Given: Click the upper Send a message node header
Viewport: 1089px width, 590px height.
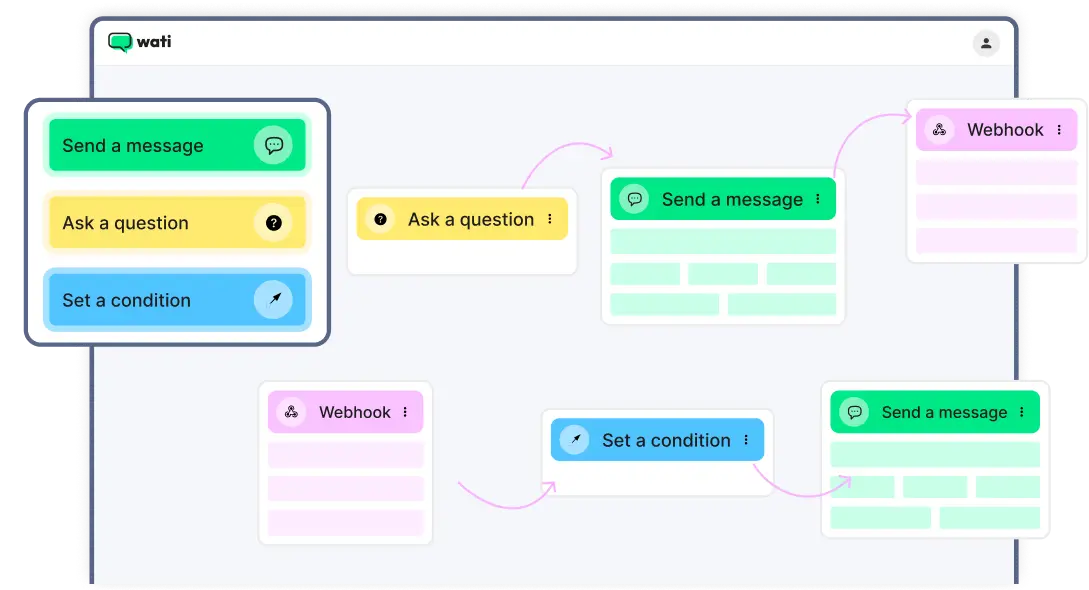Looking at the screenshot, I should 723,199.
